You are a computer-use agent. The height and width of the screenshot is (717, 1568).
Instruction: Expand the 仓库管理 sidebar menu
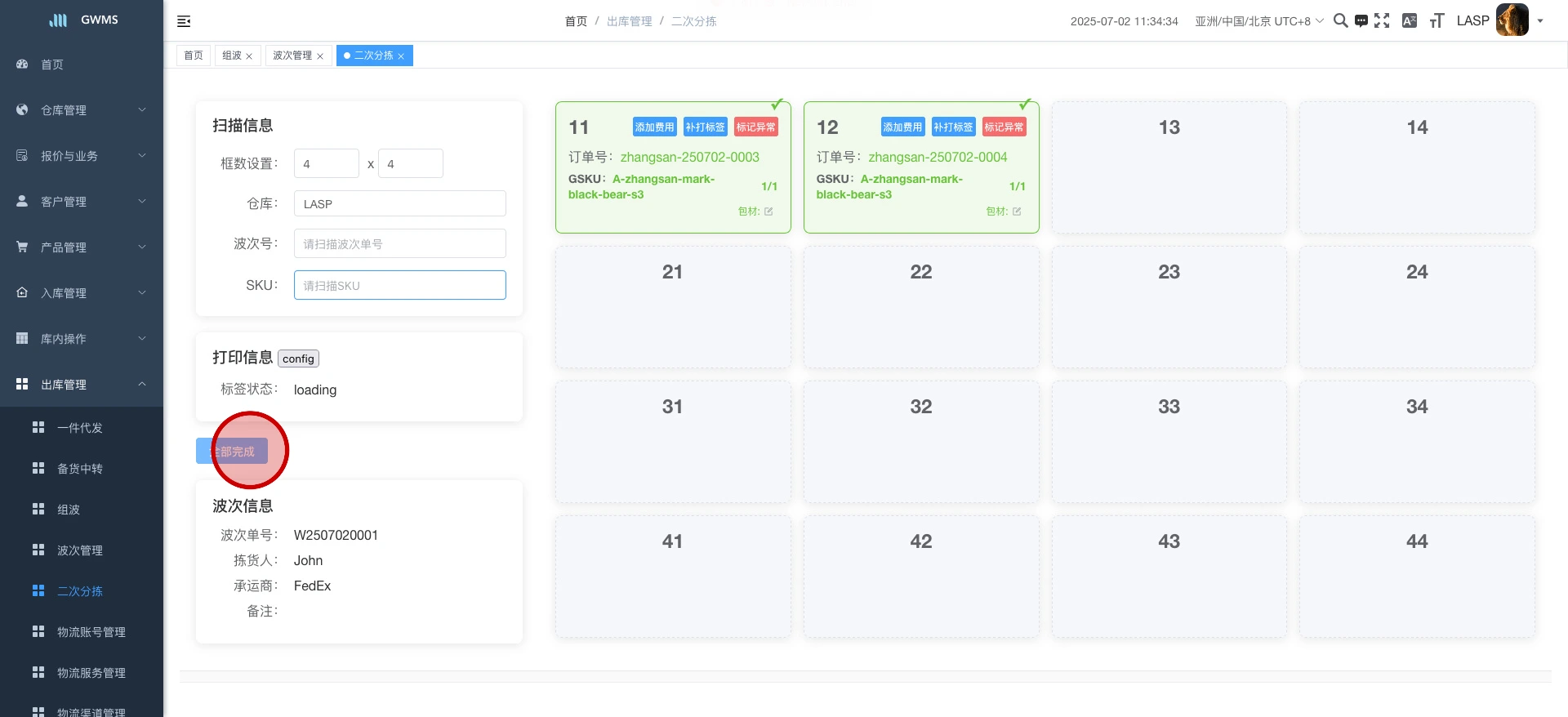click(x=81, y=110)
